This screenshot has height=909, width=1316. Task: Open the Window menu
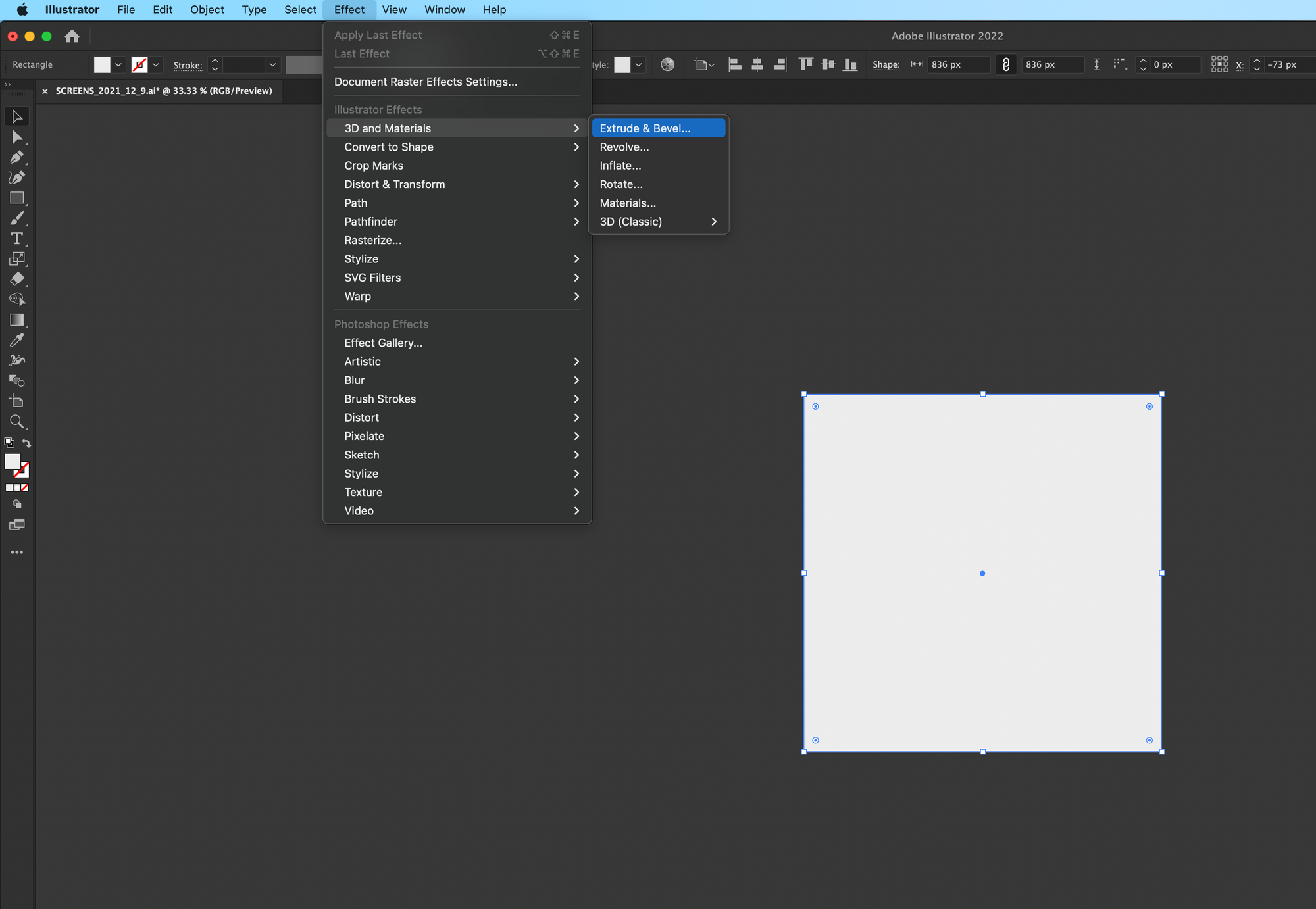point(444,10)
